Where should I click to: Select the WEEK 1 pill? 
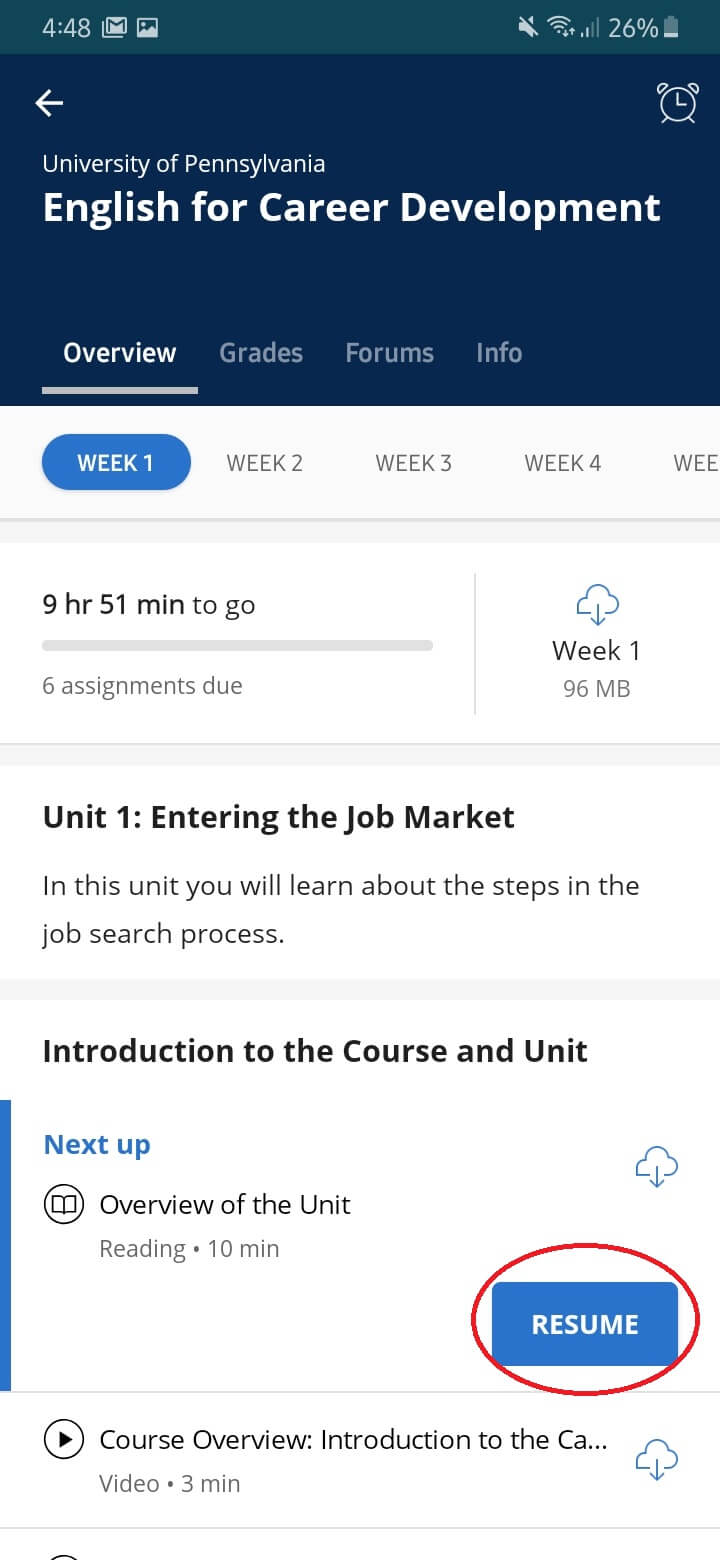click(x=116, y=463)
